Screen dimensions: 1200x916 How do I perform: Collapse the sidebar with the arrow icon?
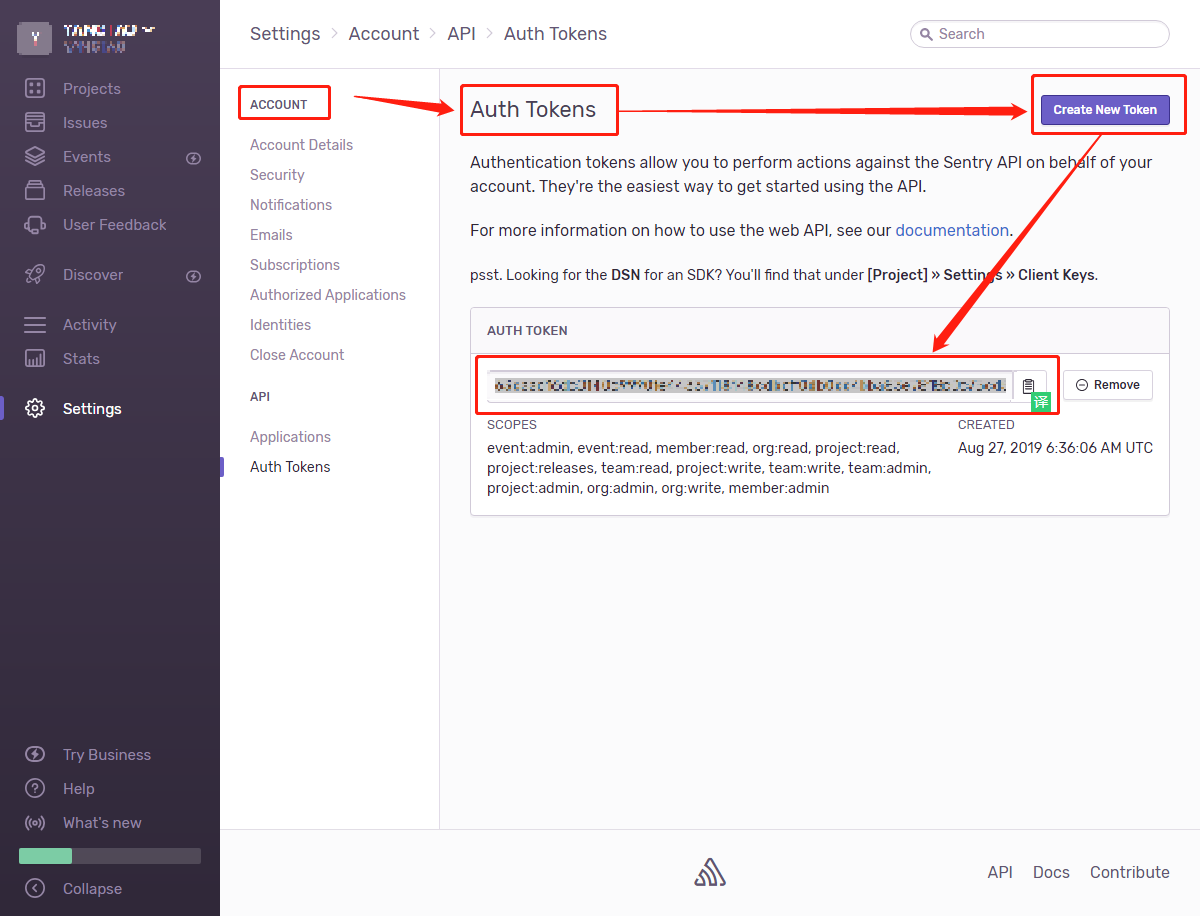35,889
